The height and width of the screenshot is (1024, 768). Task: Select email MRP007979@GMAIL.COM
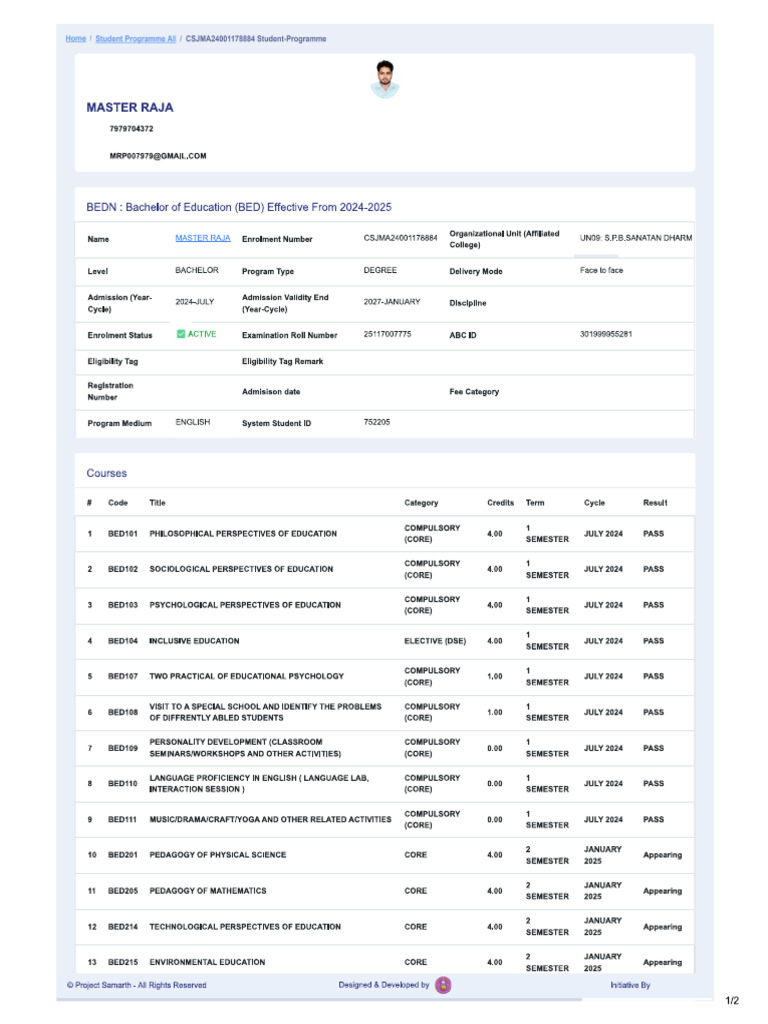pyautogui.click(x=158, y=156)
